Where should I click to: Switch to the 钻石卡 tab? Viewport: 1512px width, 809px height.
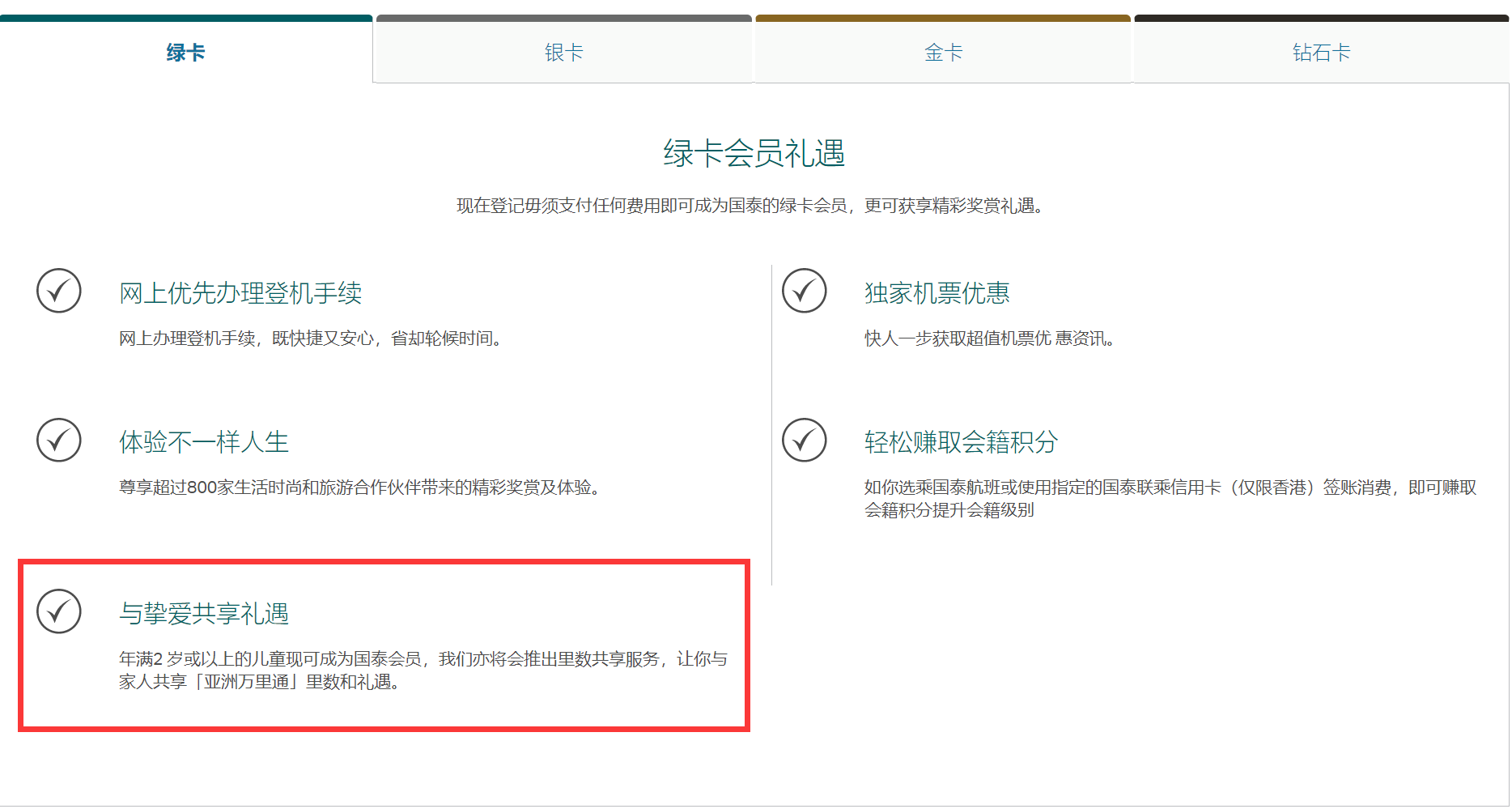click(x=1322, y=49)
